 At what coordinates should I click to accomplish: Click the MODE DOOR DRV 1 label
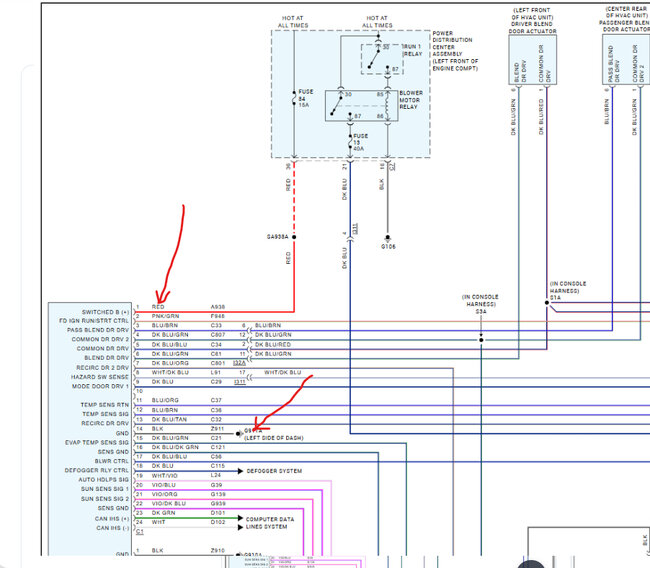click(x=100, y=386)
